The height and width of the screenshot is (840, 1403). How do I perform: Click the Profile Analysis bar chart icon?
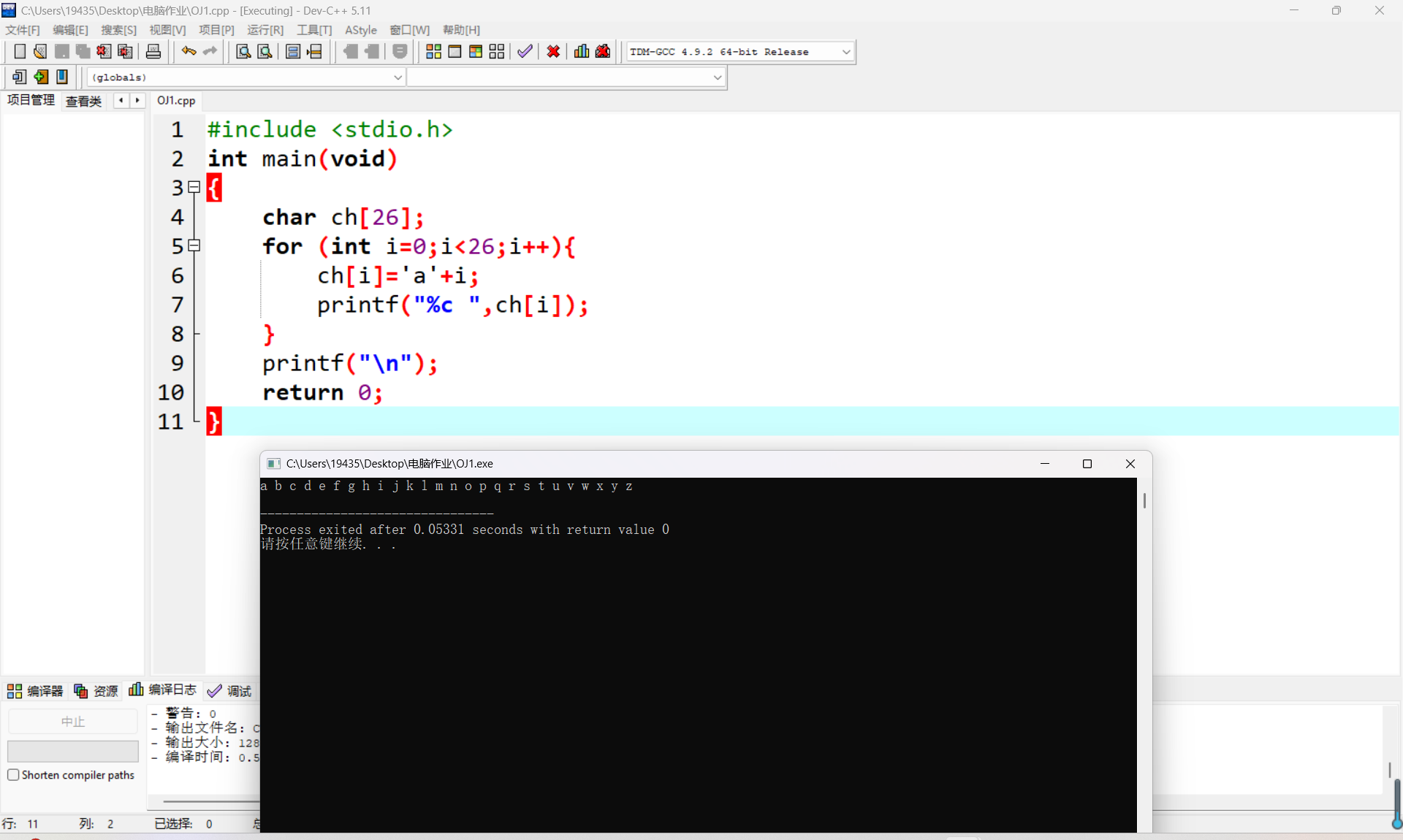click(x=582, y=51)
